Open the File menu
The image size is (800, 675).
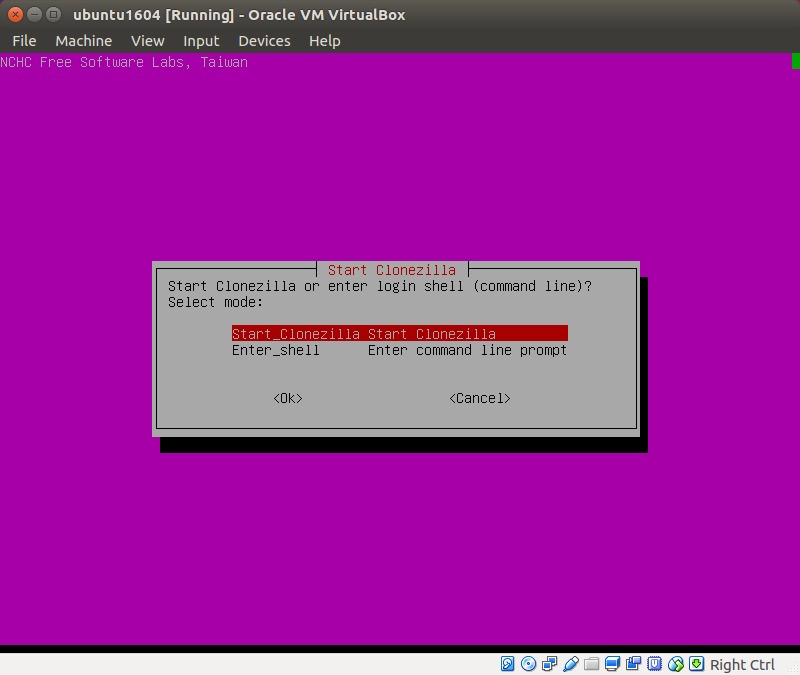[x=24, y=41]
